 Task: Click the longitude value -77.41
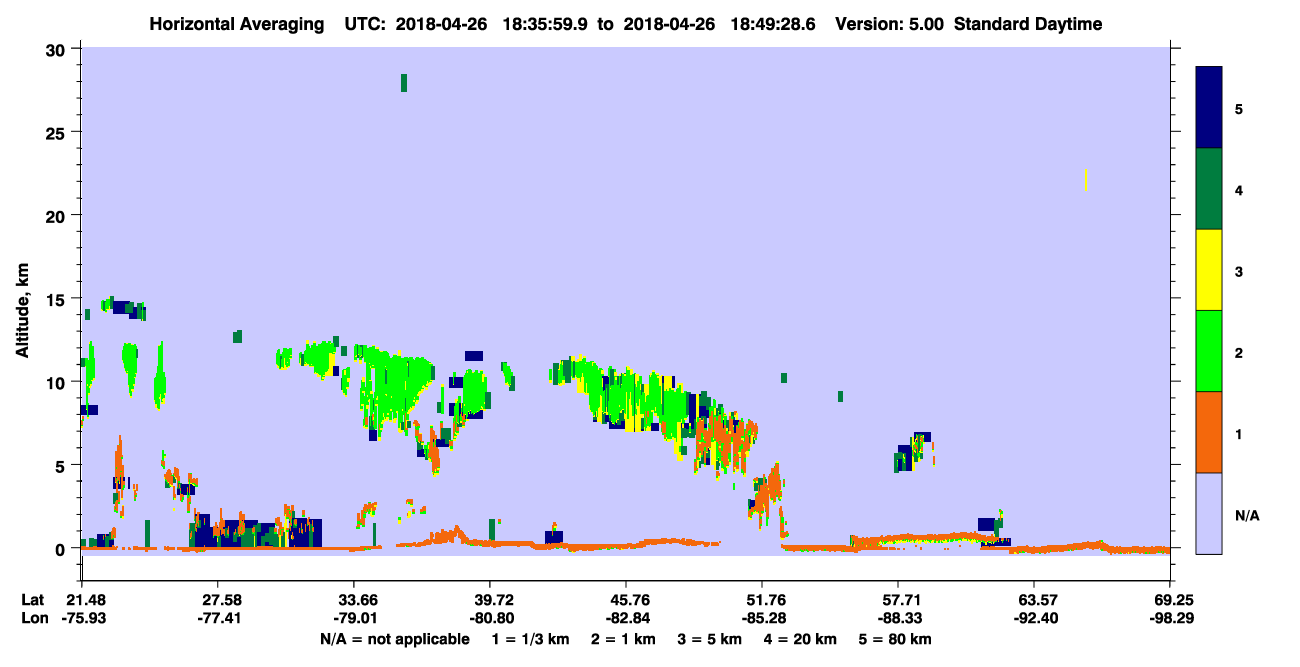click(217, 619)
